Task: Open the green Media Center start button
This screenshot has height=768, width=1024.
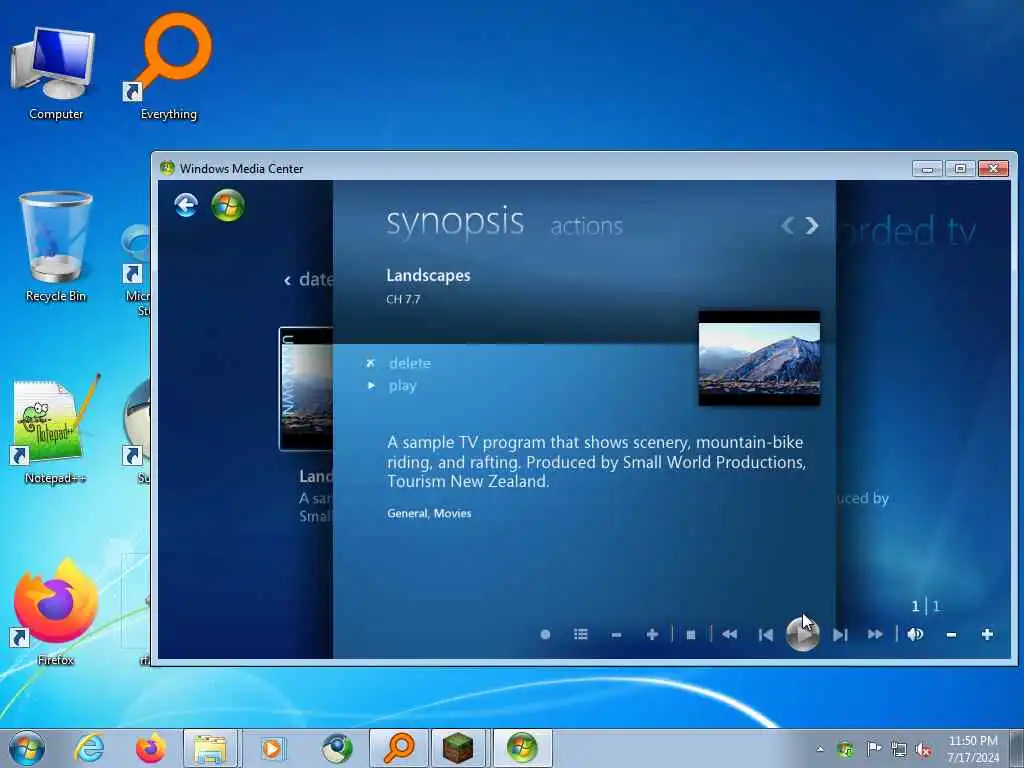Action: [228, 205]
